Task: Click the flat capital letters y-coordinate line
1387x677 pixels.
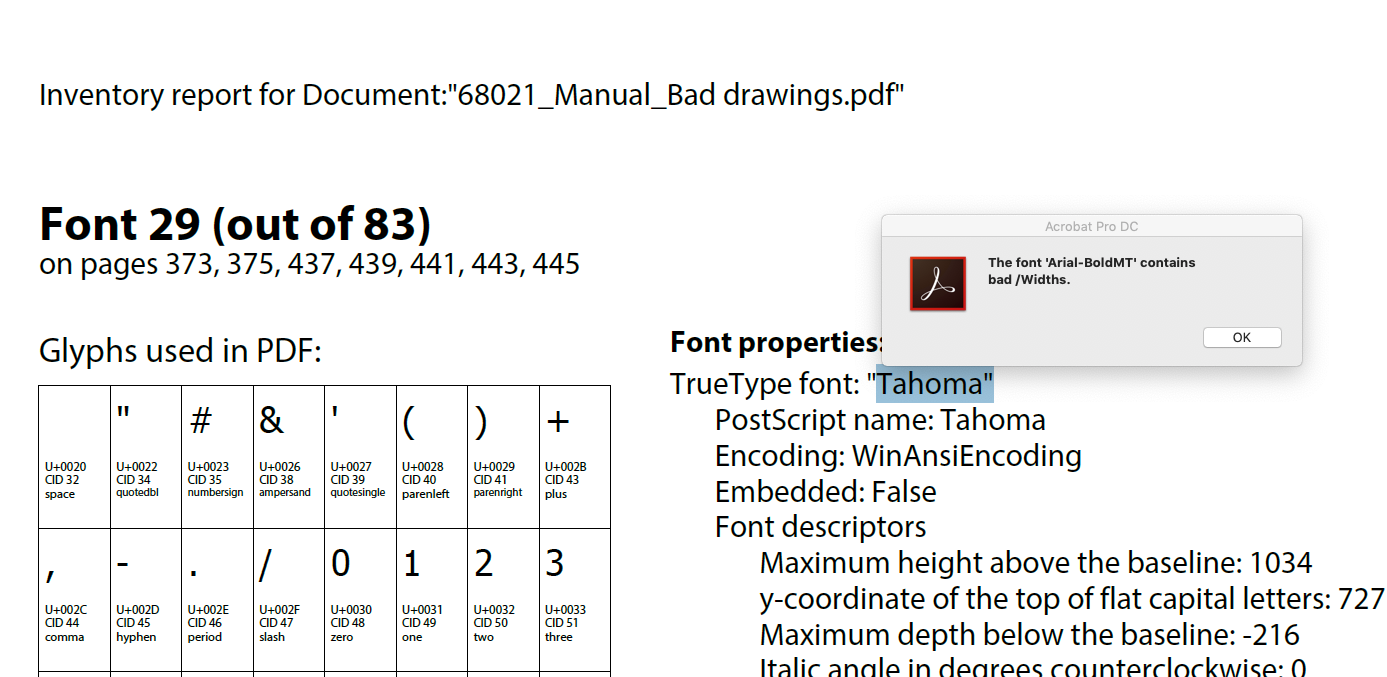Action: tap(1072, 599)
